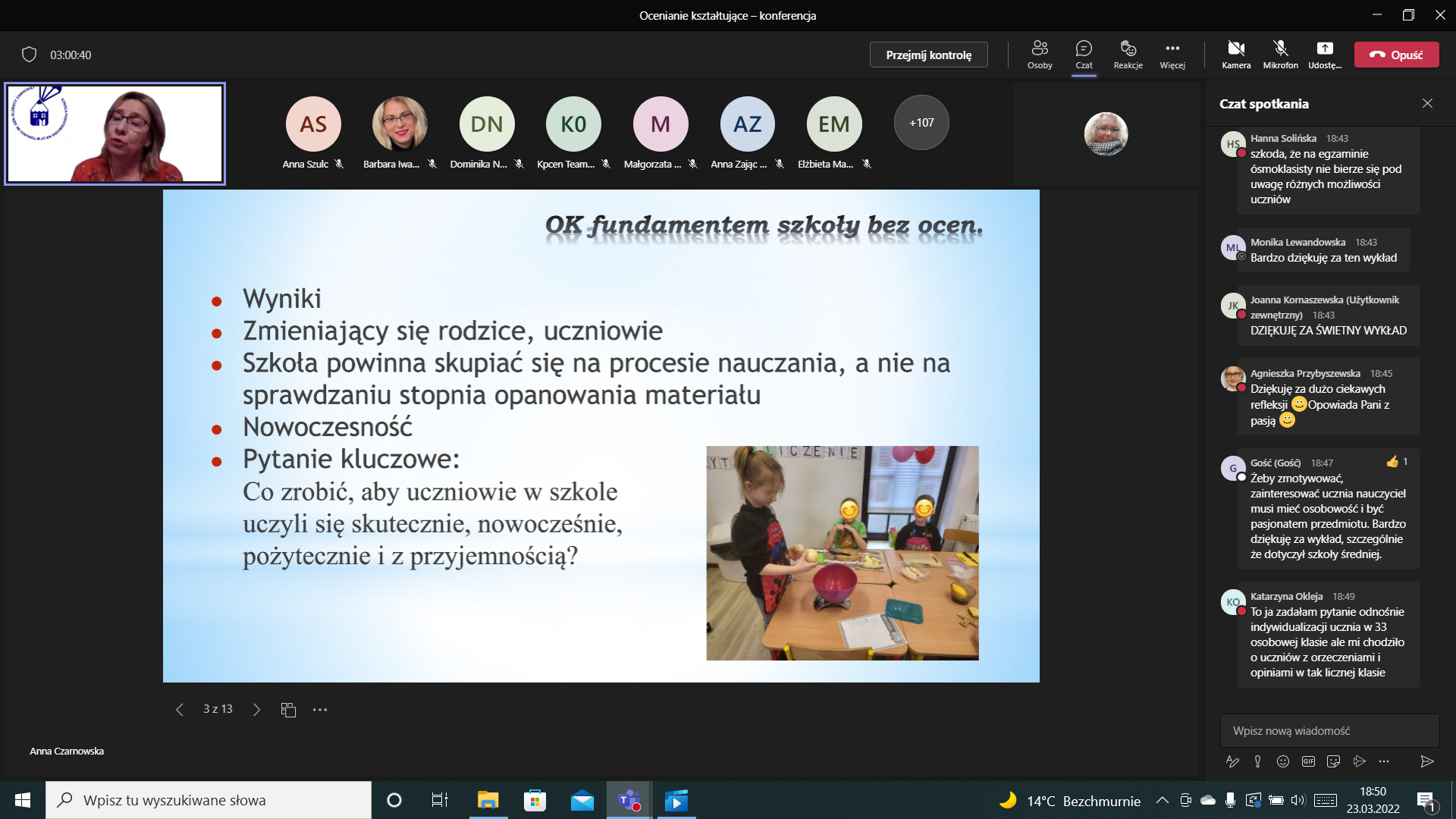Open the Reakcje reactions menu

pos(1128,55)
